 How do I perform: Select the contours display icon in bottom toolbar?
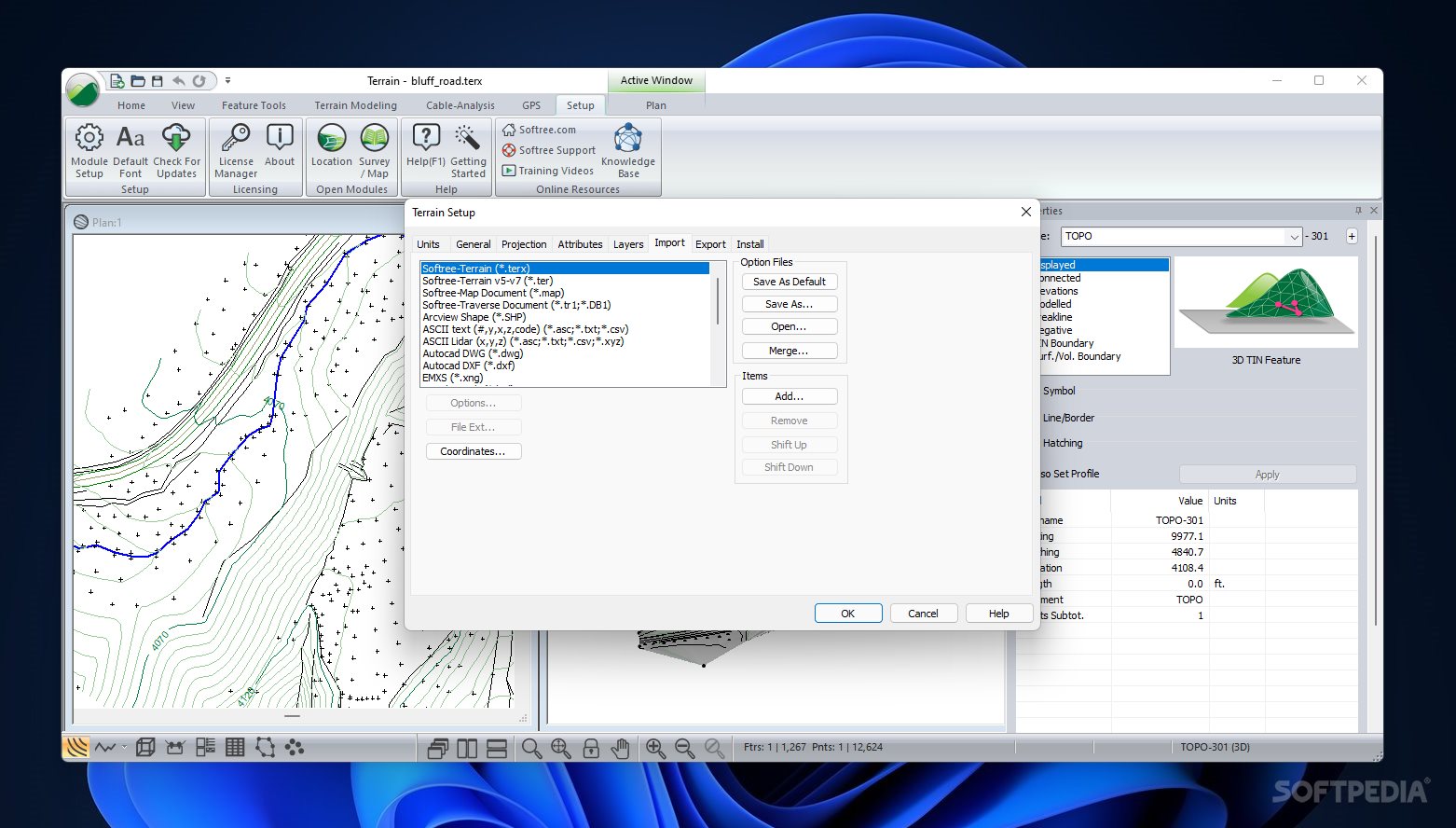click(x=76, y=747)
